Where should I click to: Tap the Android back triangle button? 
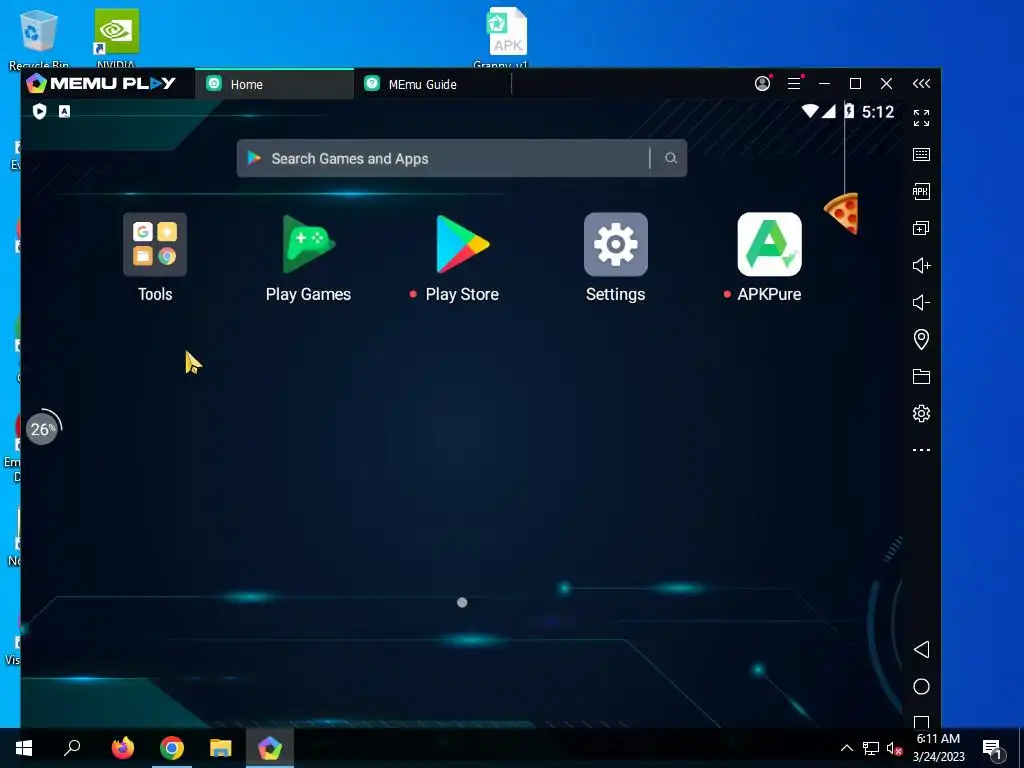pos(921,649)
